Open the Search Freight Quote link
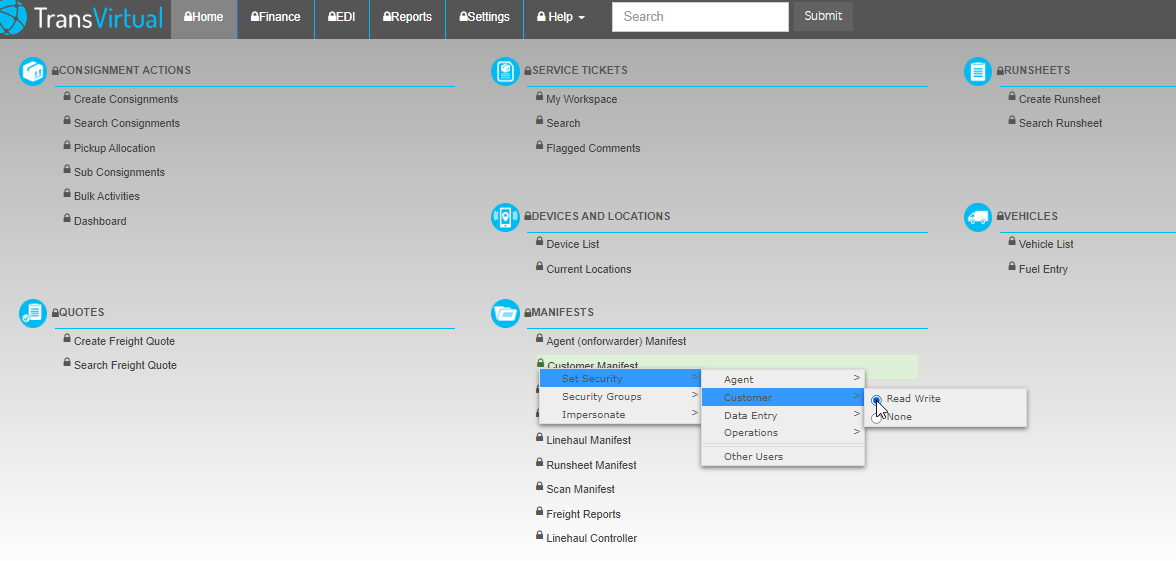 click(125, 365)
